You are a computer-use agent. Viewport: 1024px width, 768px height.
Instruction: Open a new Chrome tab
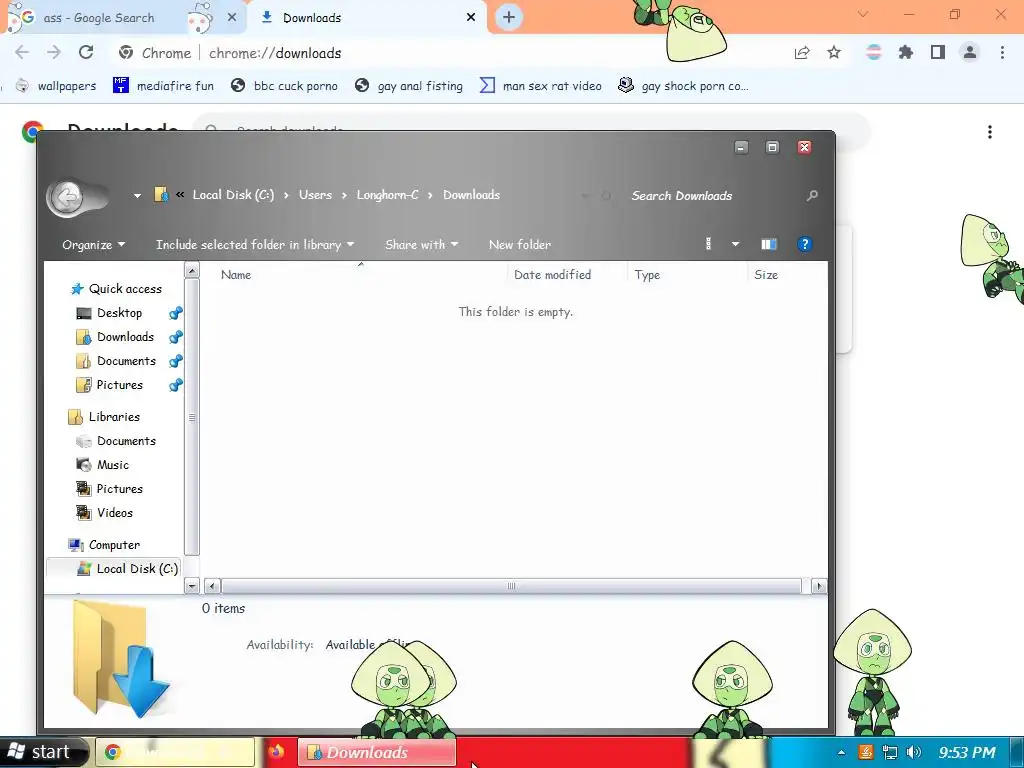coord(509,17)
